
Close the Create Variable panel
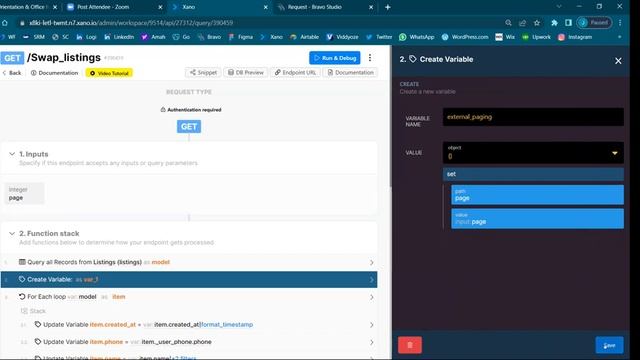tap(618, 61)
